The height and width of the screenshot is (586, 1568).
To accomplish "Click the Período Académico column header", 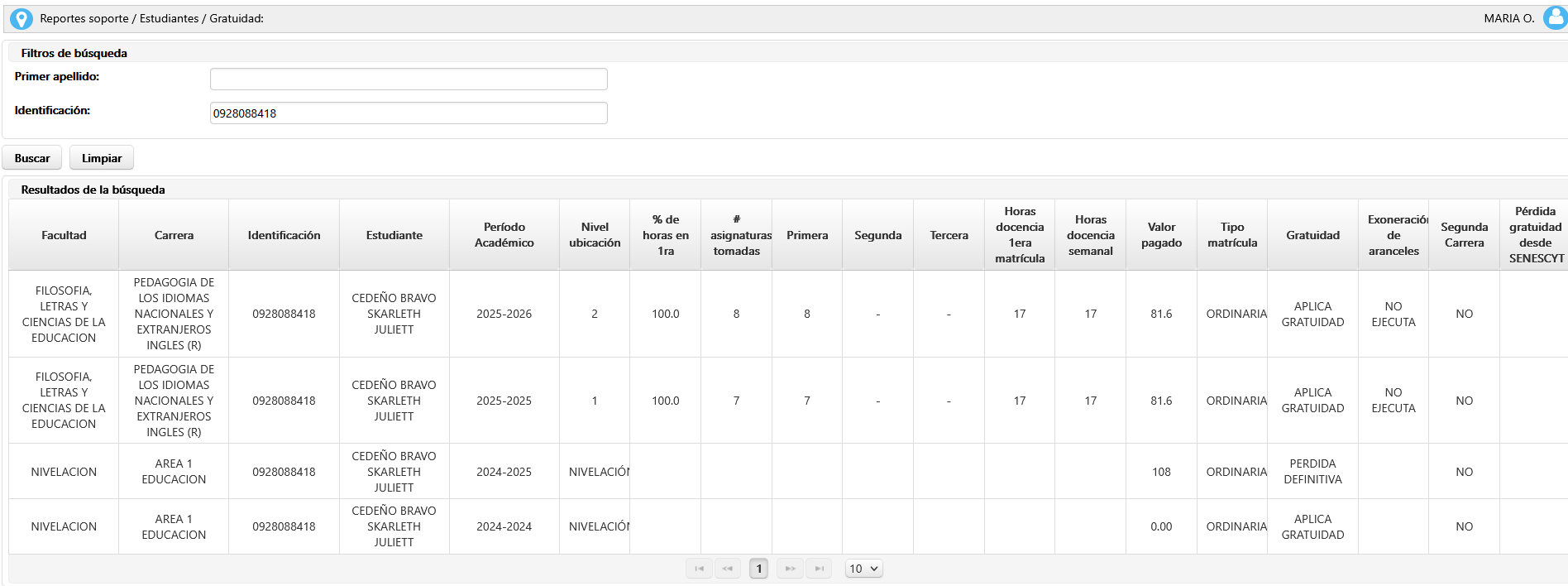I will tap(504, 235).
